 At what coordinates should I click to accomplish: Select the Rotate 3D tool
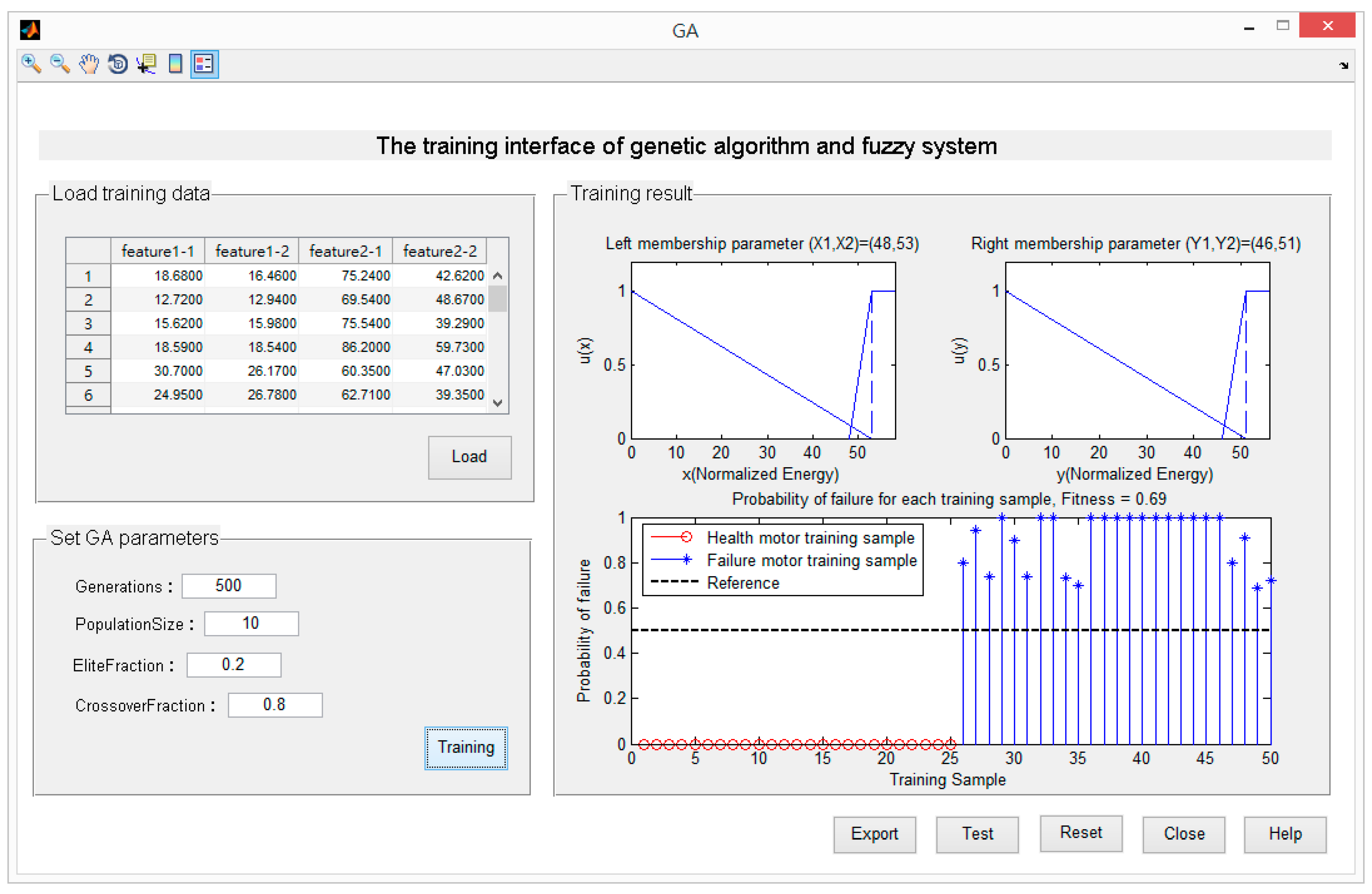117,63
